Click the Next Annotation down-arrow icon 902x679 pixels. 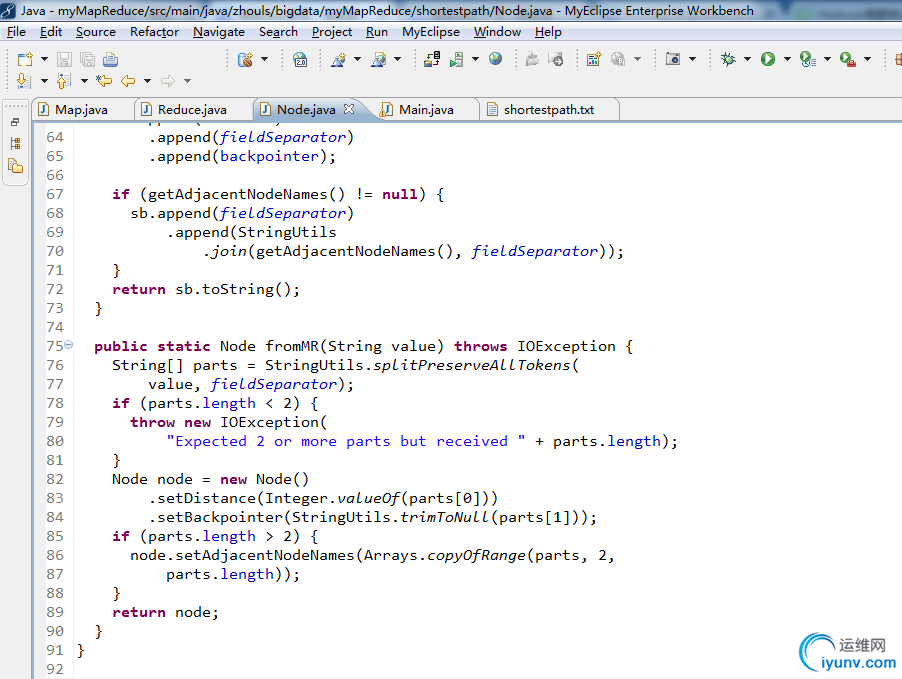24,81
